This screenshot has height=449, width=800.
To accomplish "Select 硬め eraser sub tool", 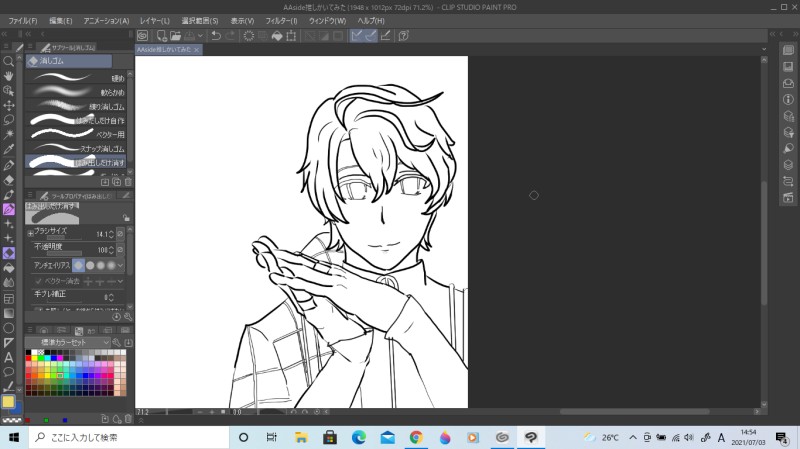I will pos(76,78).
